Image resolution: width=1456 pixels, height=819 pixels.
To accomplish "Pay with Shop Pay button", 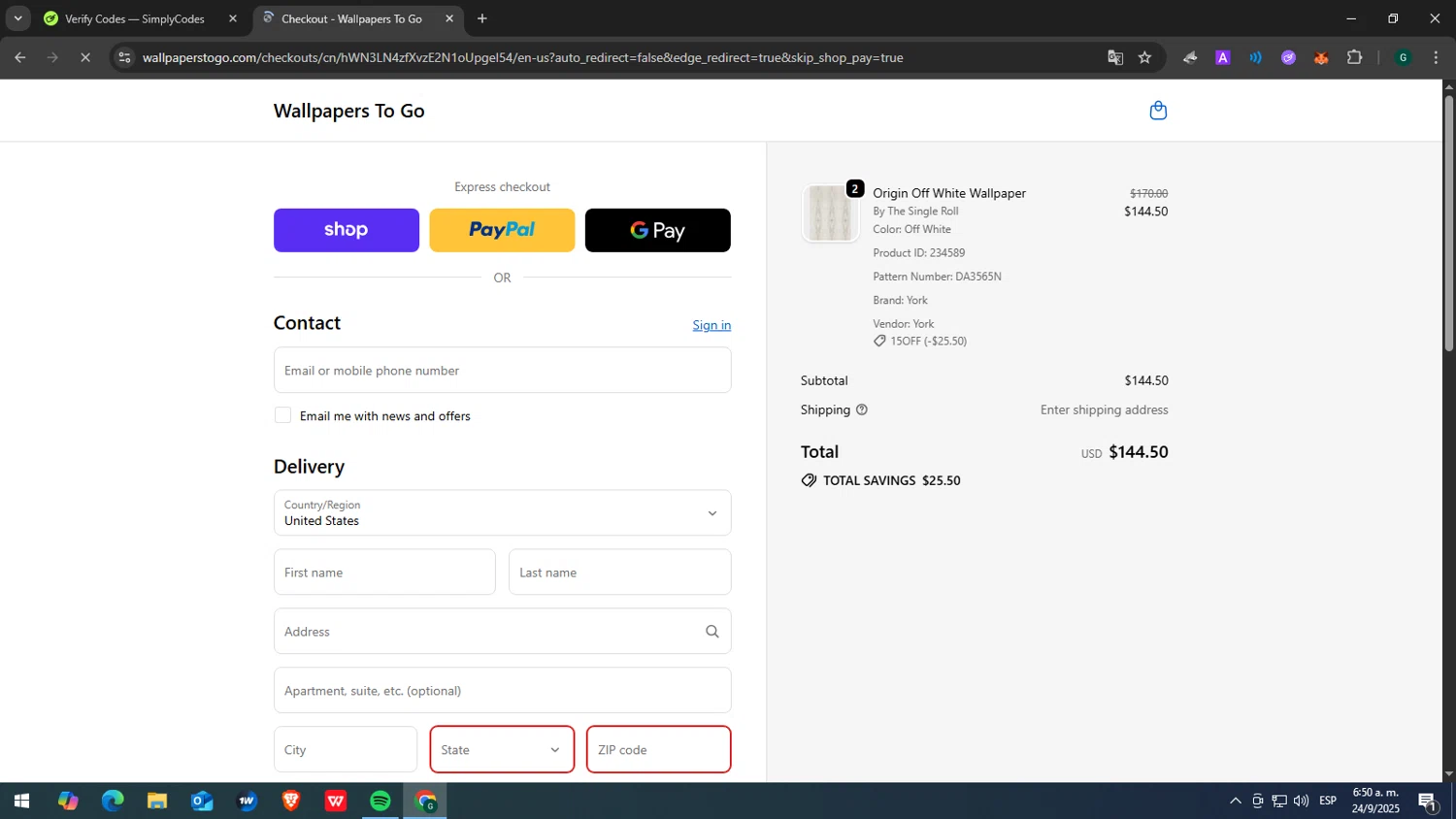I will [x=347, y=230].
